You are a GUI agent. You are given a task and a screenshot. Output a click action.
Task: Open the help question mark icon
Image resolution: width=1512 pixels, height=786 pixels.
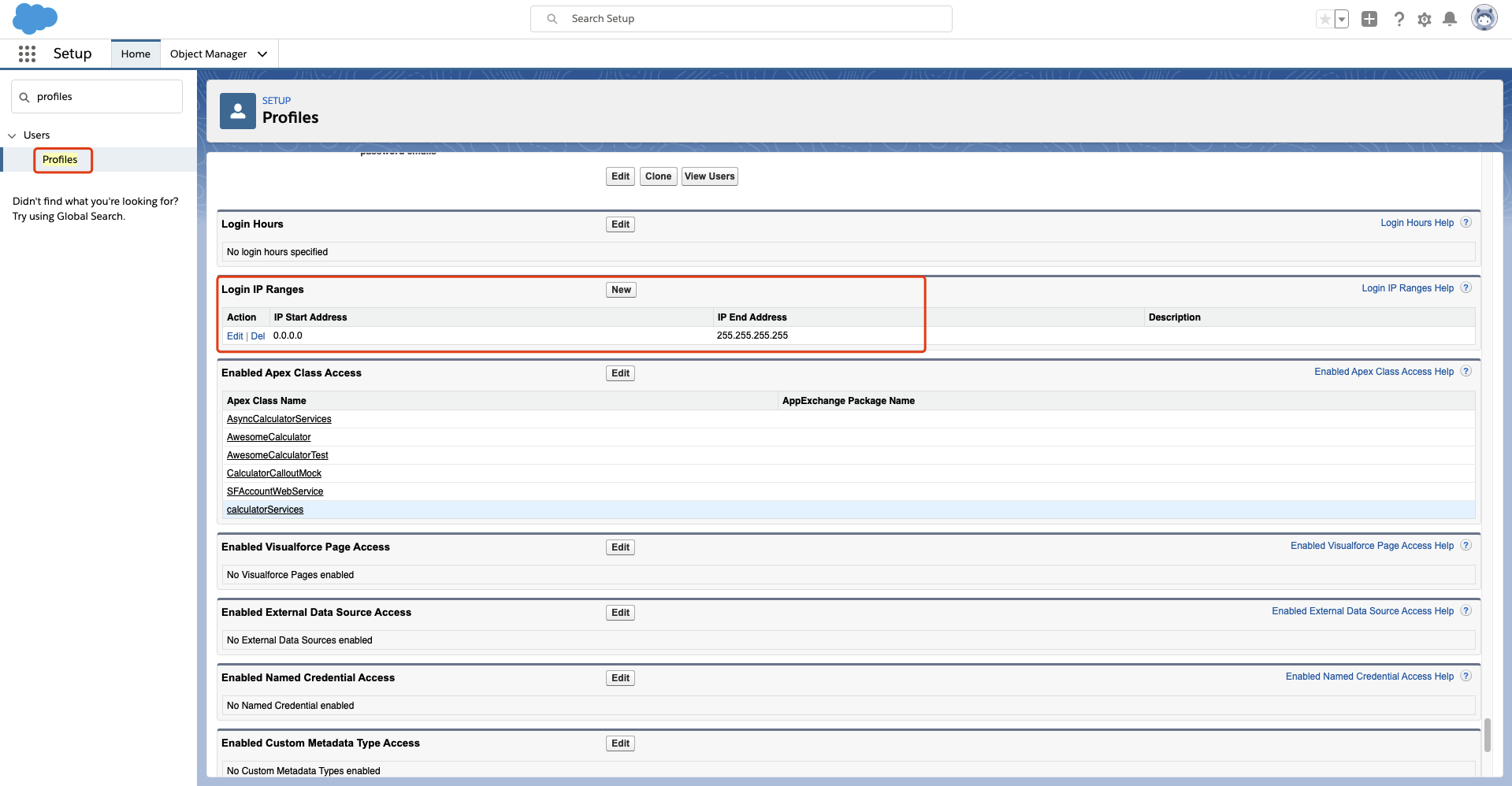tap(1399, 18)
